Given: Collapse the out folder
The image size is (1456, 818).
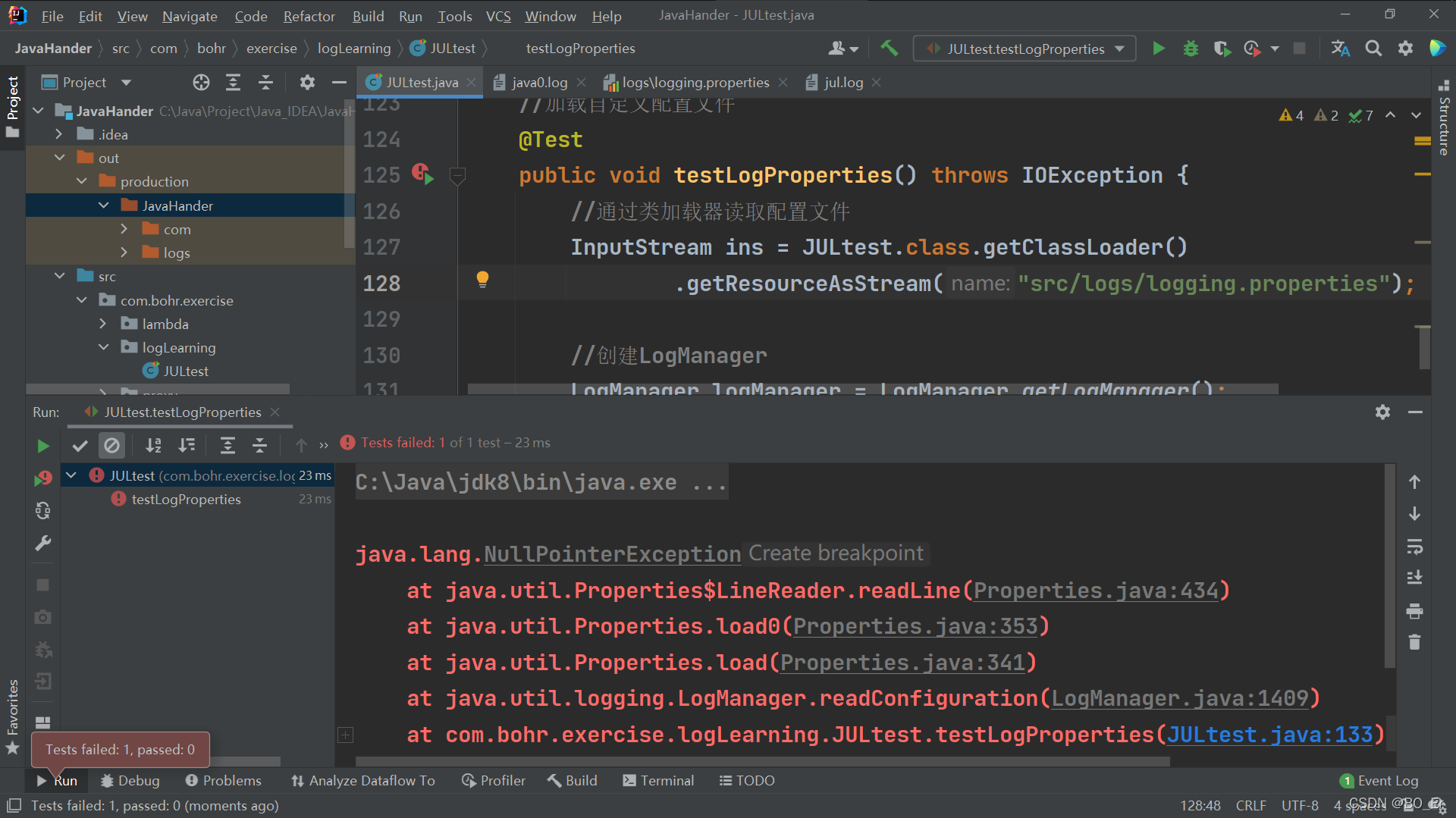Looking at the screenshot, I should click(x=59, y=158).
